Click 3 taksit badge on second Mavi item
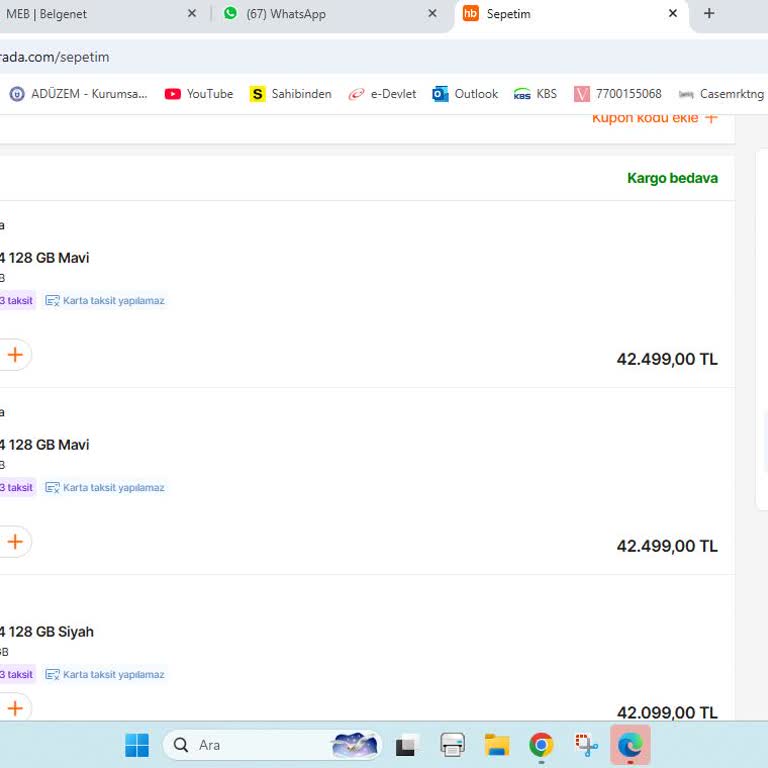Image resolution: width=768 pixels, height=768 pixels. point(17,488)
